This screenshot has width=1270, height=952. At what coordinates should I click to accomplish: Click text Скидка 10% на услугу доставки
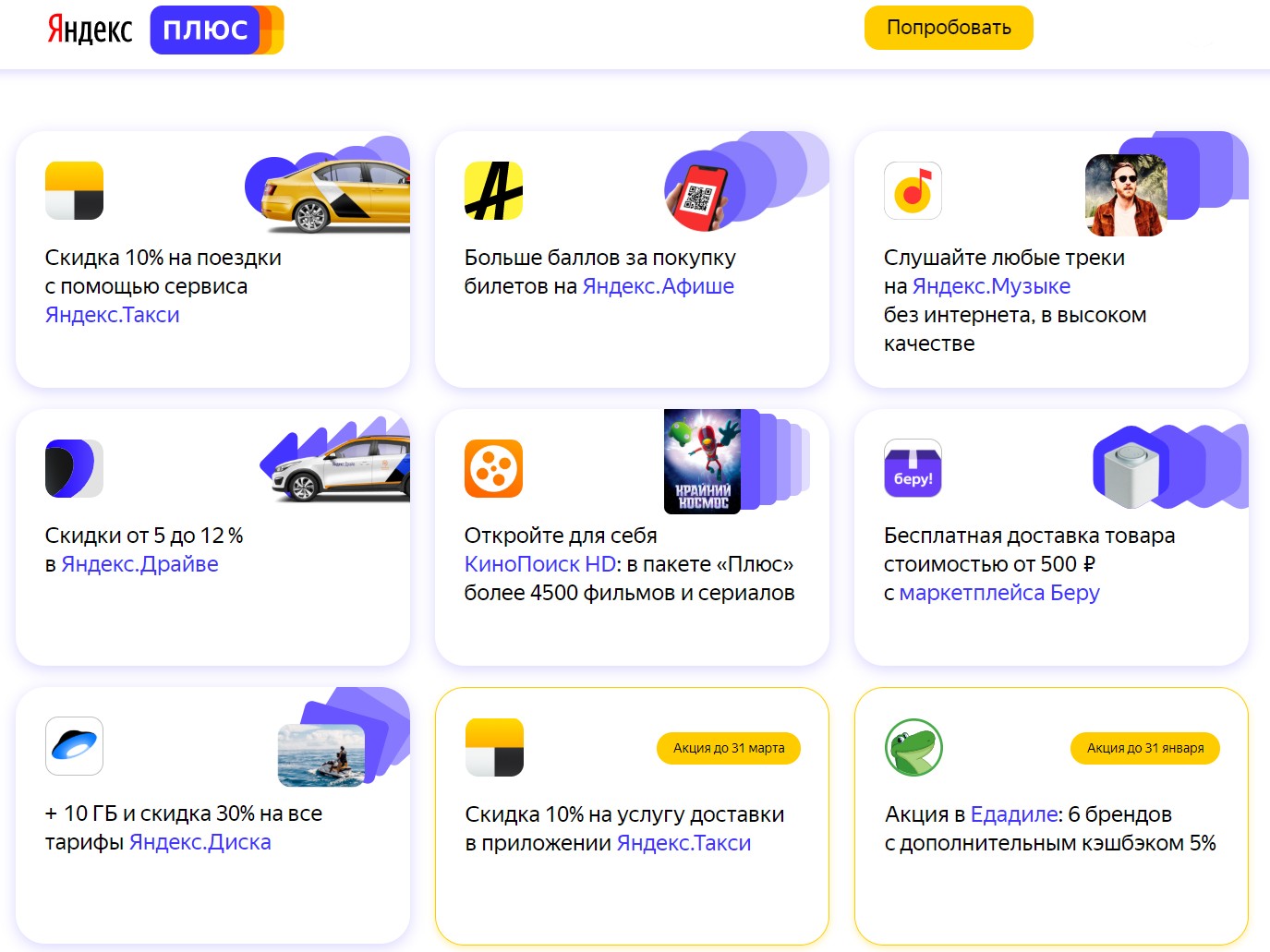coord(625,814)
